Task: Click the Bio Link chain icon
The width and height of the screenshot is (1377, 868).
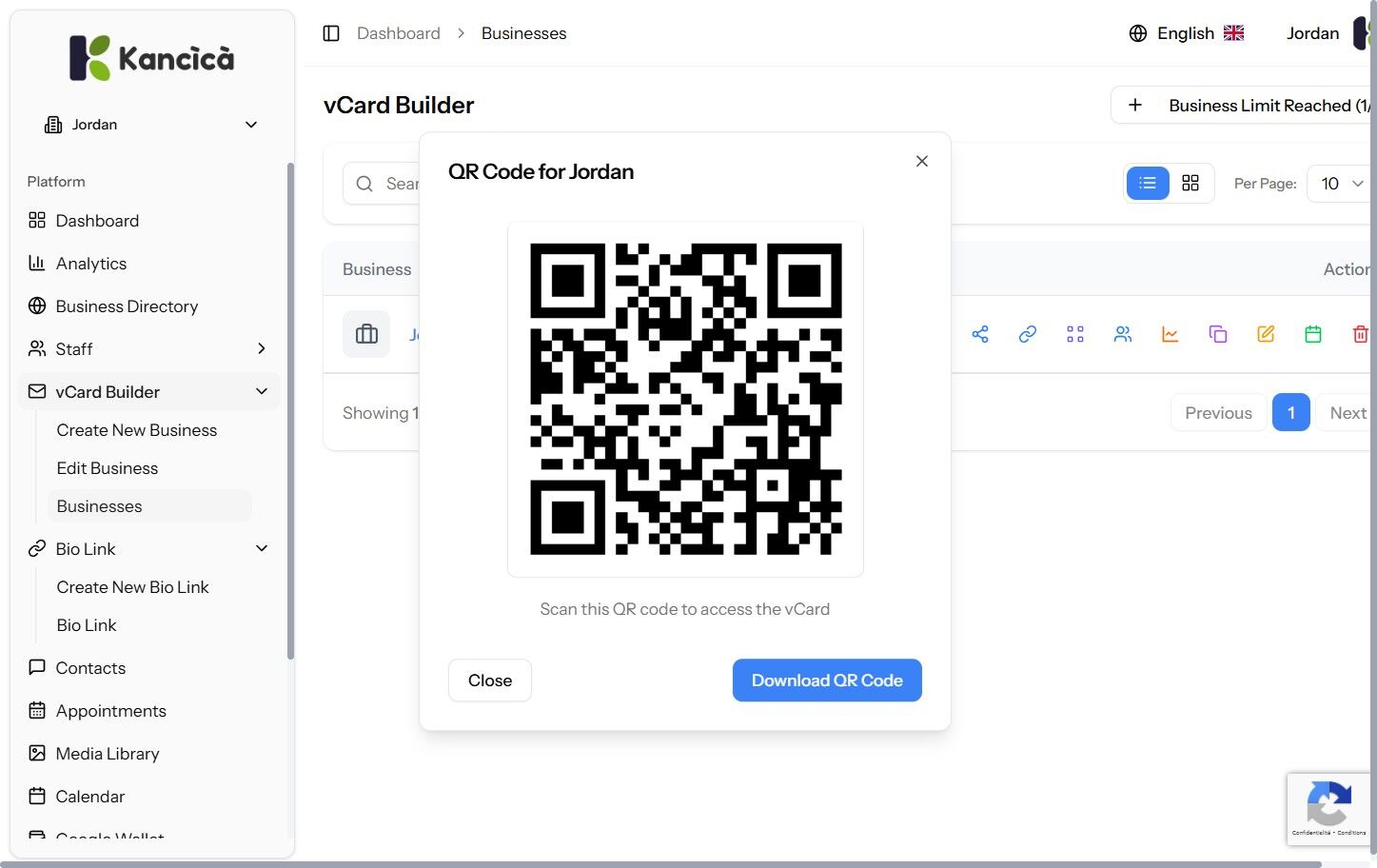Action: (37, 549)
